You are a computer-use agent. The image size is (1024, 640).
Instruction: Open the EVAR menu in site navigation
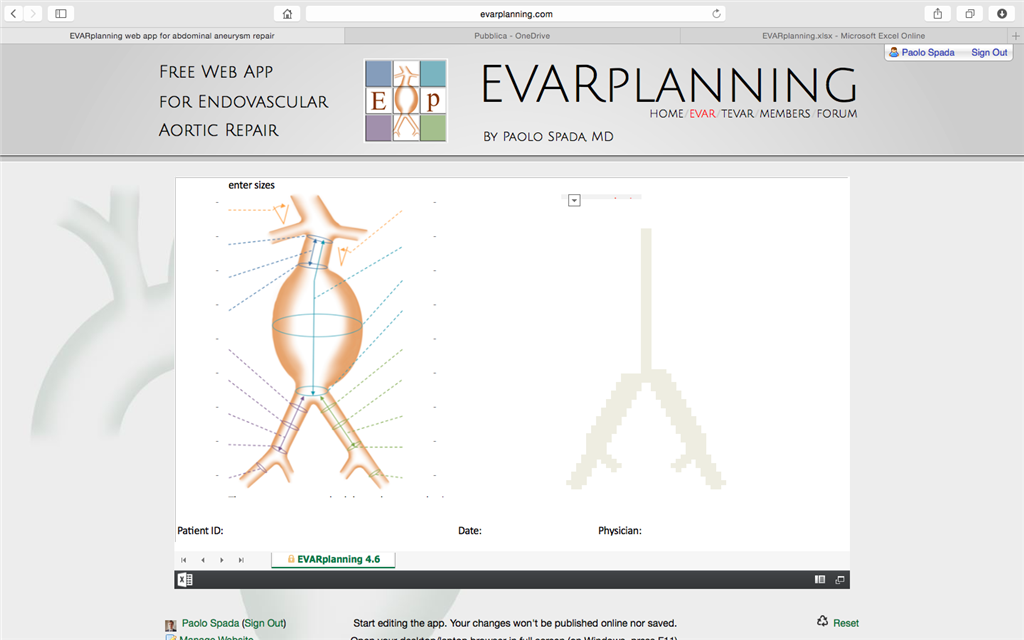700,113
